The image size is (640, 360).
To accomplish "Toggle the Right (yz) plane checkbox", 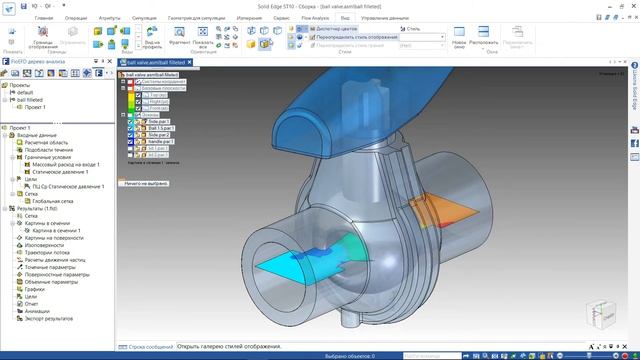I will point(138,102).
